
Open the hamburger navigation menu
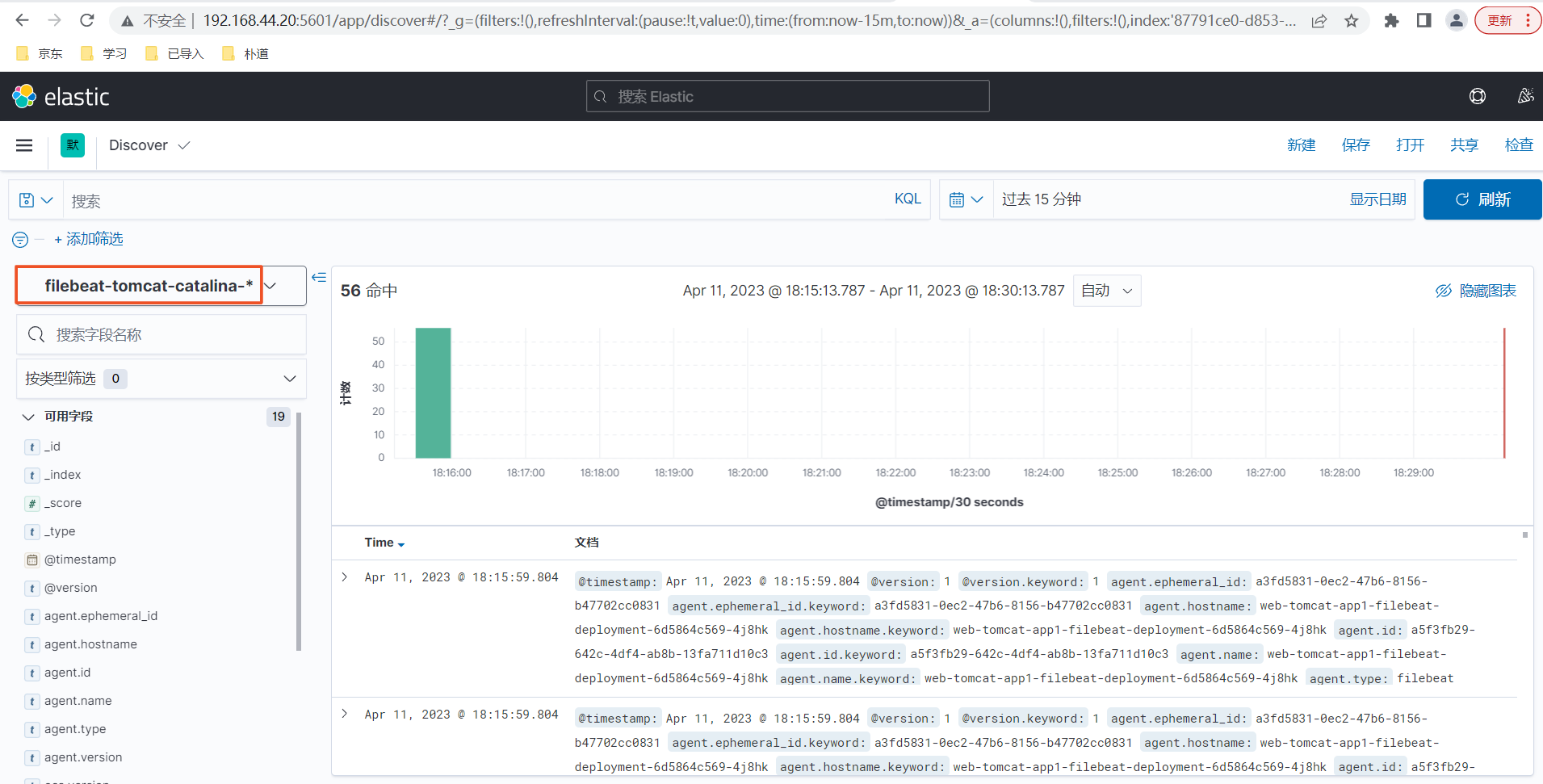click(x=24, y=145)
